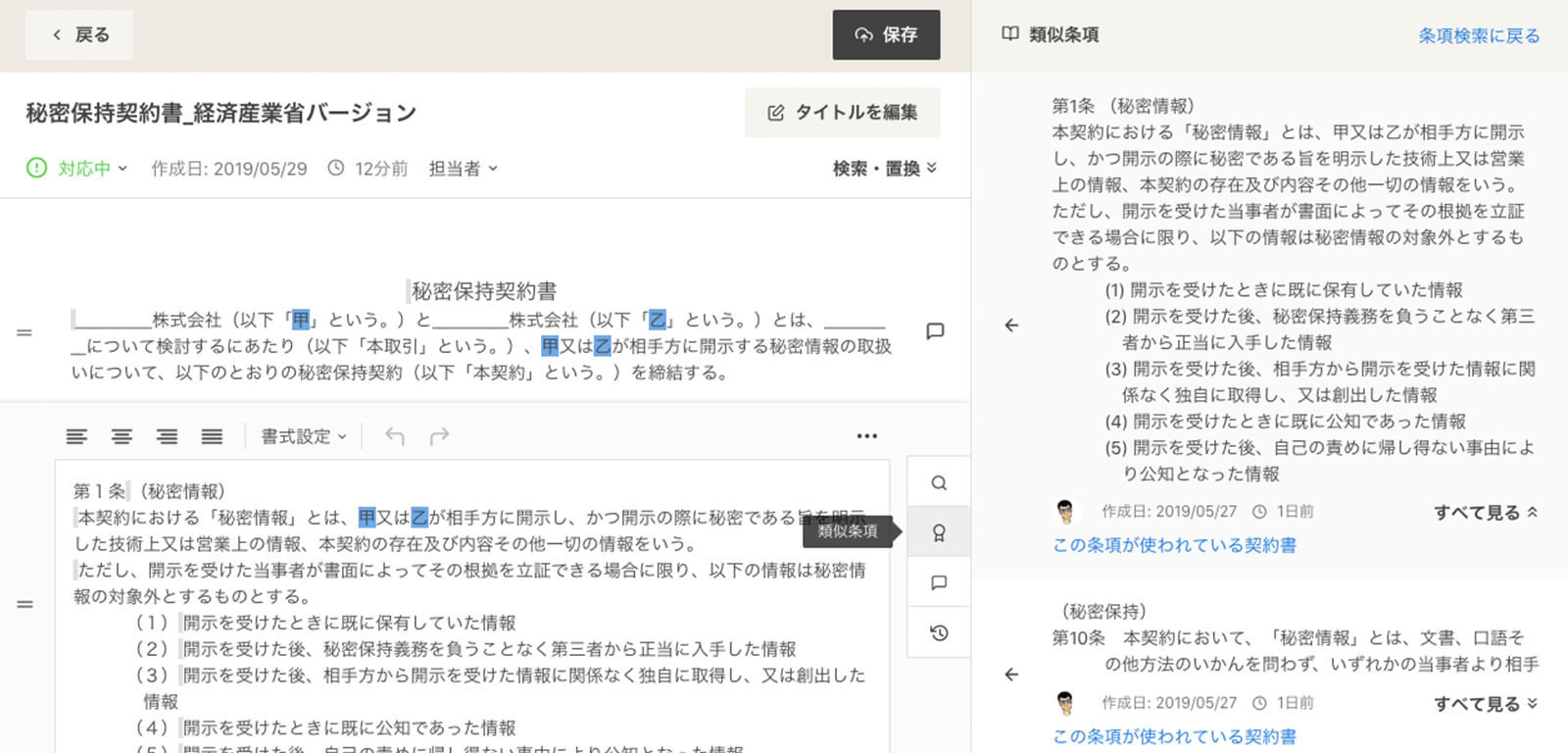Insert the first similar clause with its left arrow
The image size is (1568, 753).
point(1011,326)
